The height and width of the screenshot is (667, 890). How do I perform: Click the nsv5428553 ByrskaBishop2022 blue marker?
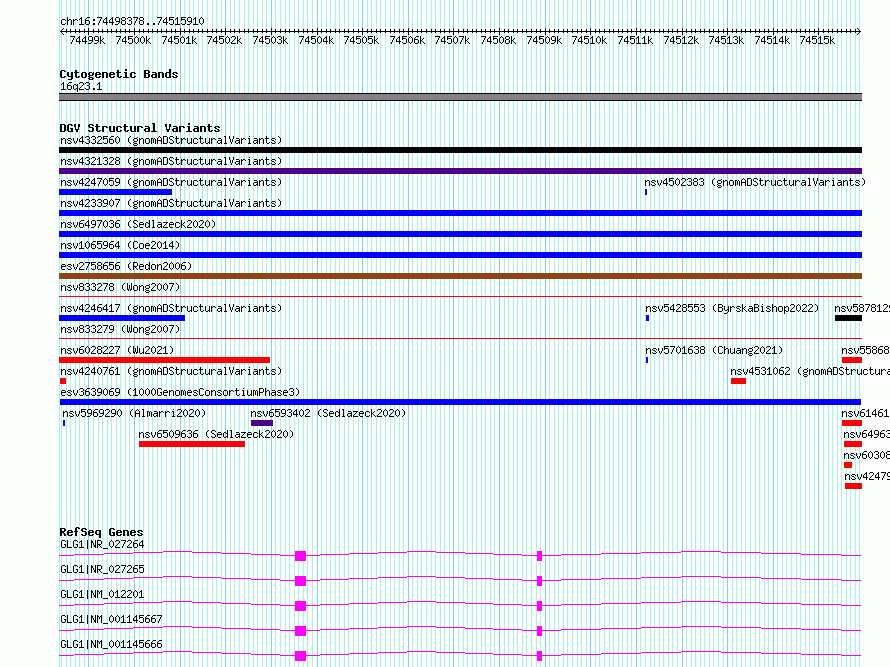tap(647, 318)
